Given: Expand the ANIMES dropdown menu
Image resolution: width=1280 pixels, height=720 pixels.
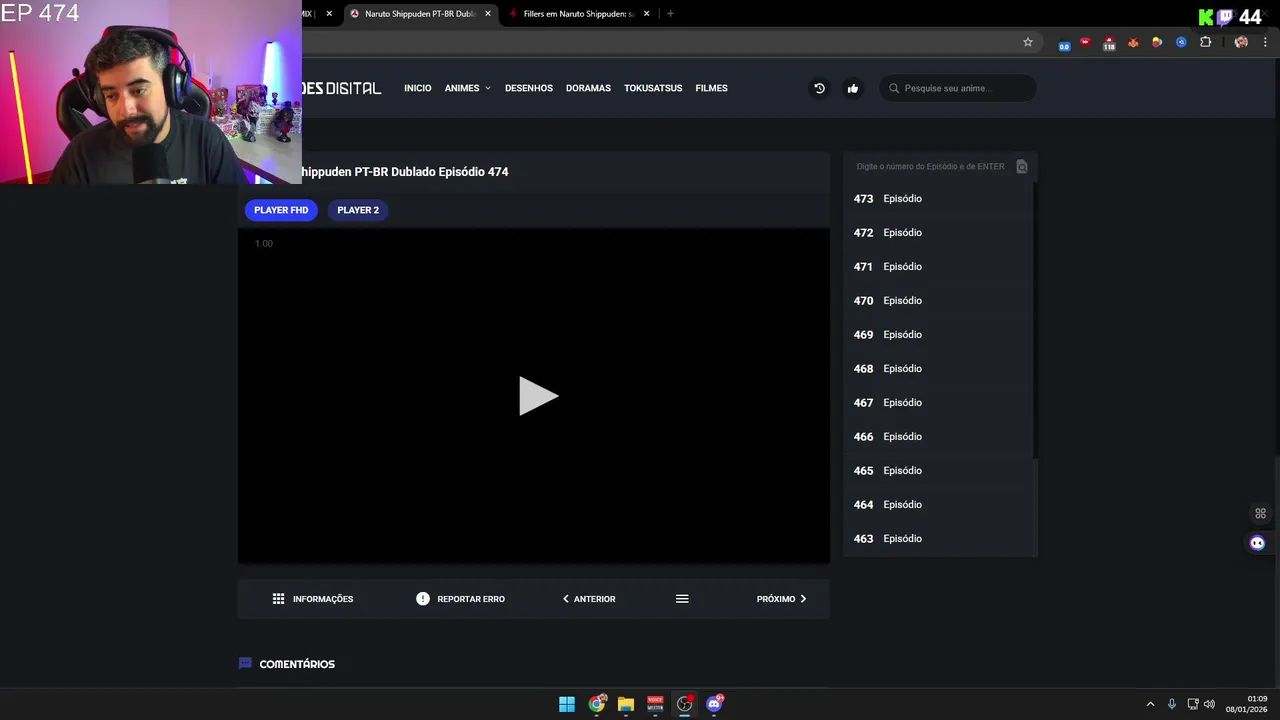Looking at the screenshot, I should coord(467,88).
